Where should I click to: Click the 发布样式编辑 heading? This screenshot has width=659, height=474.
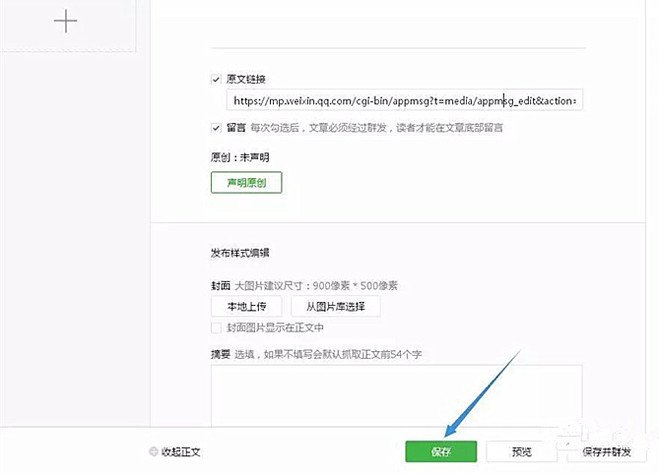[x=240, y=253]
